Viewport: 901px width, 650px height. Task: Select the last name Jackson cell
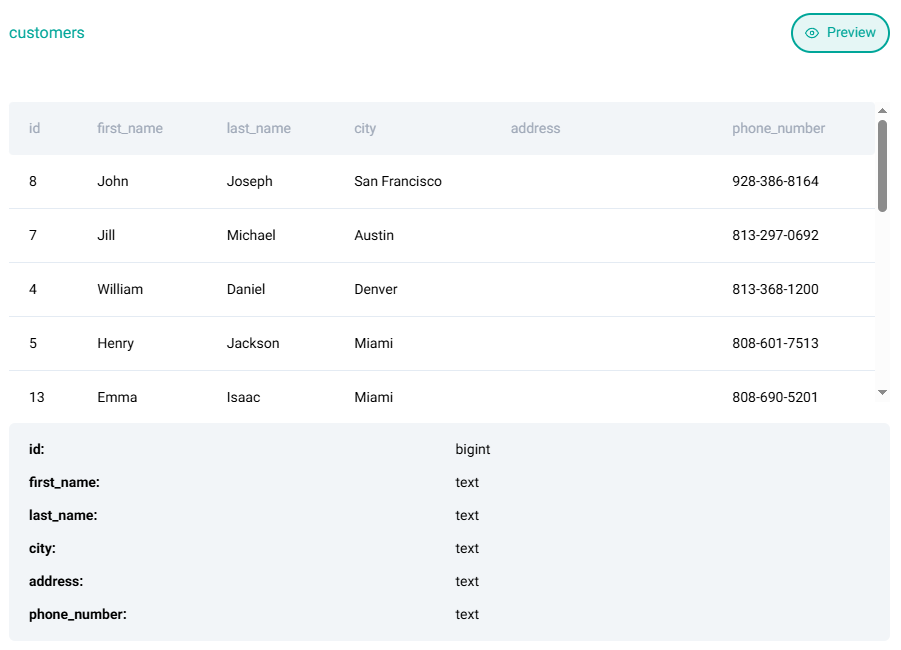[253, 343]
